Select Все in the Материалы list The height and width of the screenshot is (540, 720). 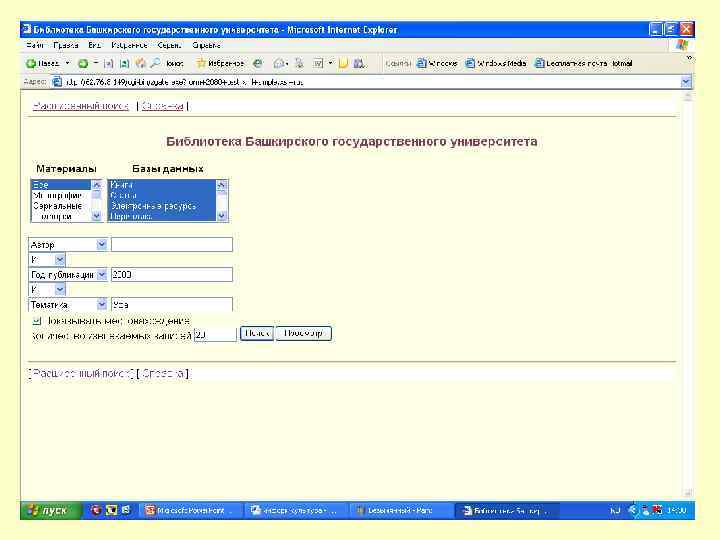[61, 185]
